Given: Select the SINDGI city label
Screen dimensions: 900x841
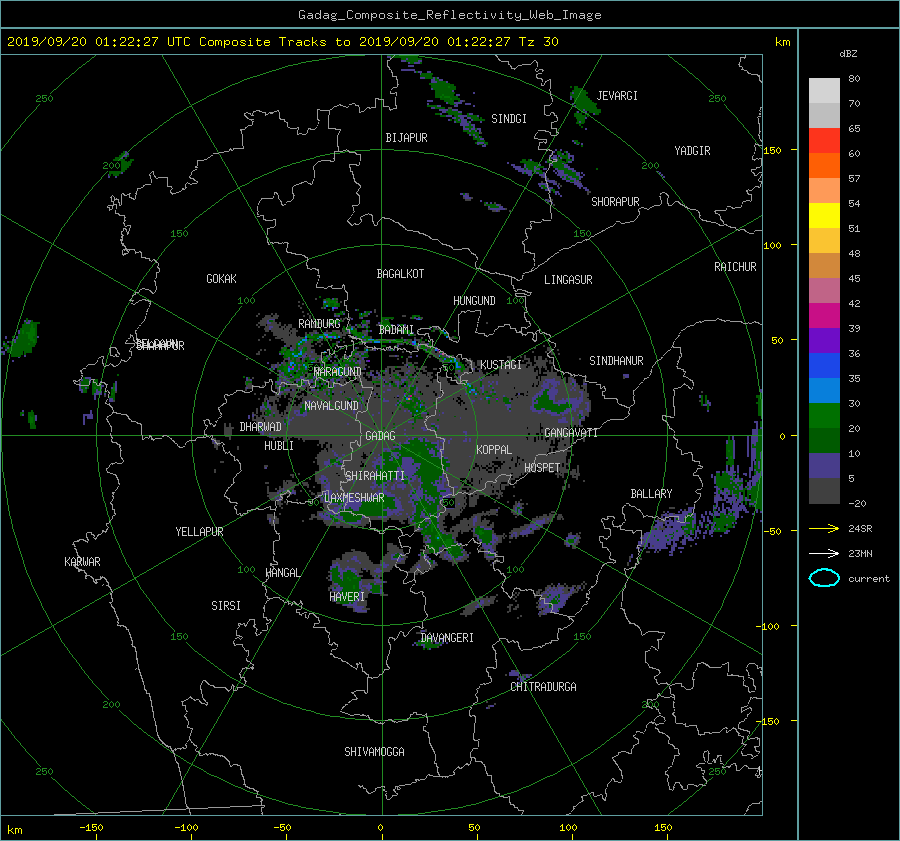Looking at the screenshot, I should click(x=509, y=119).
